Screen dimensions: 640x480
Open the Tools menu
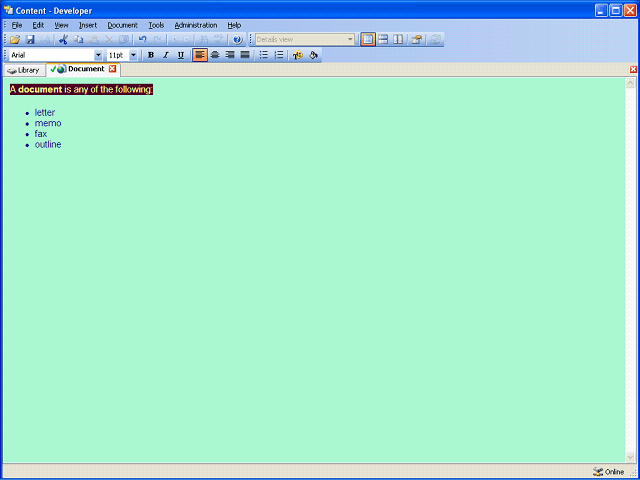(x=156, y=25)
